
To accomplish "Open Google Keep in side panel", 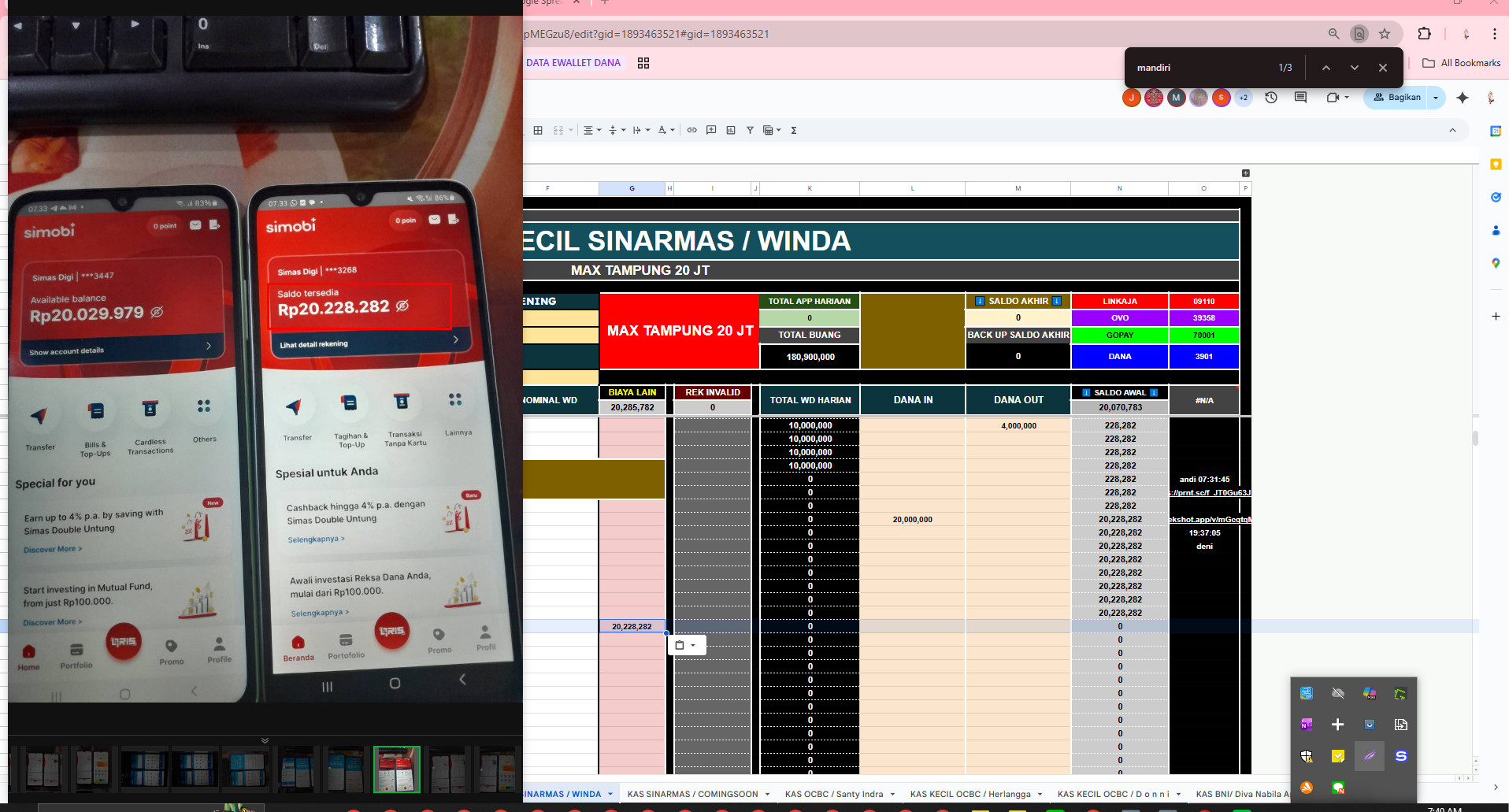I will click(x=1496, y=165).
